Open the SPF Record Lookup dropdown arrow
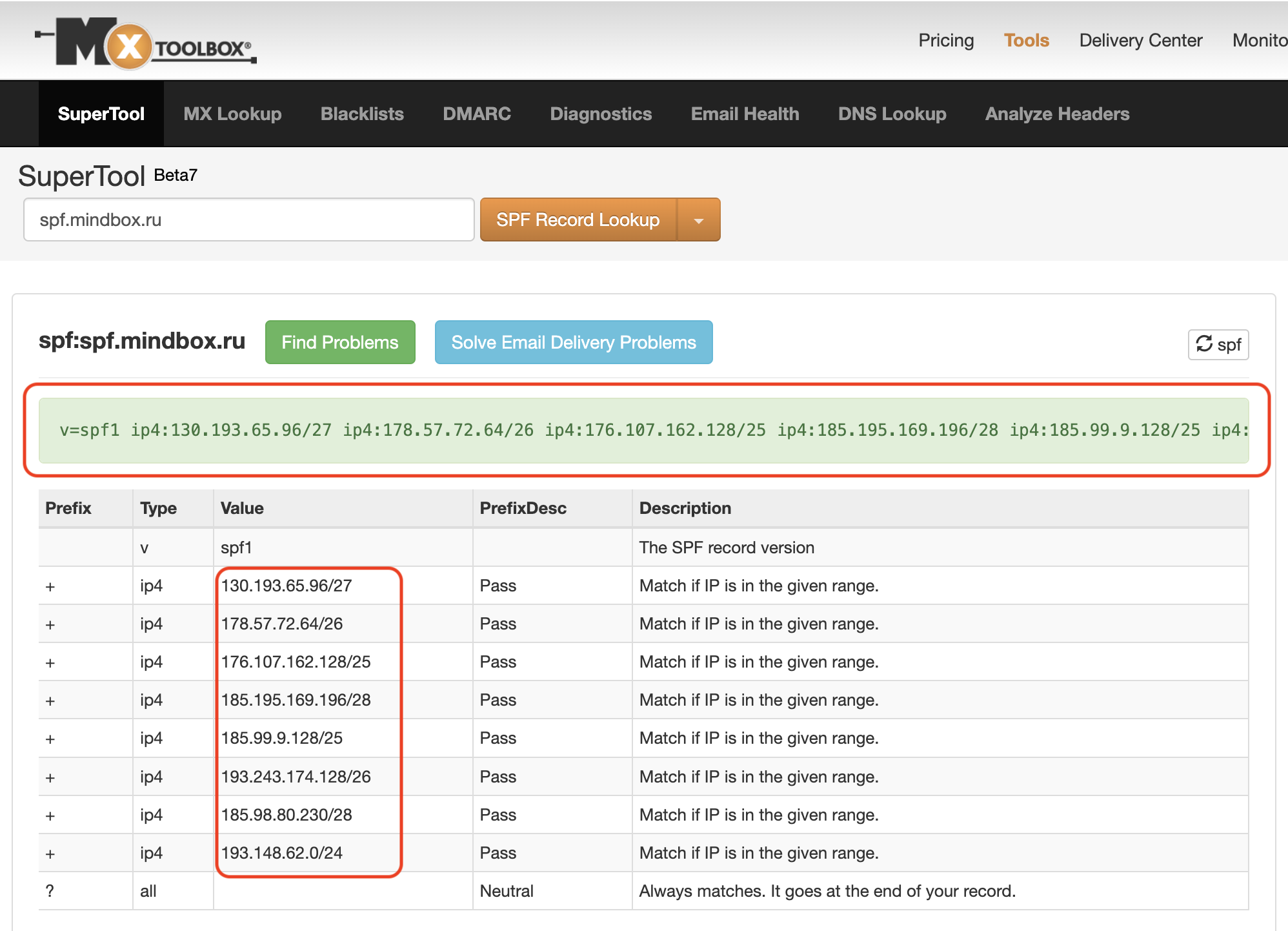The width and height of the screenshot is (1288, 931). [698, 220]
